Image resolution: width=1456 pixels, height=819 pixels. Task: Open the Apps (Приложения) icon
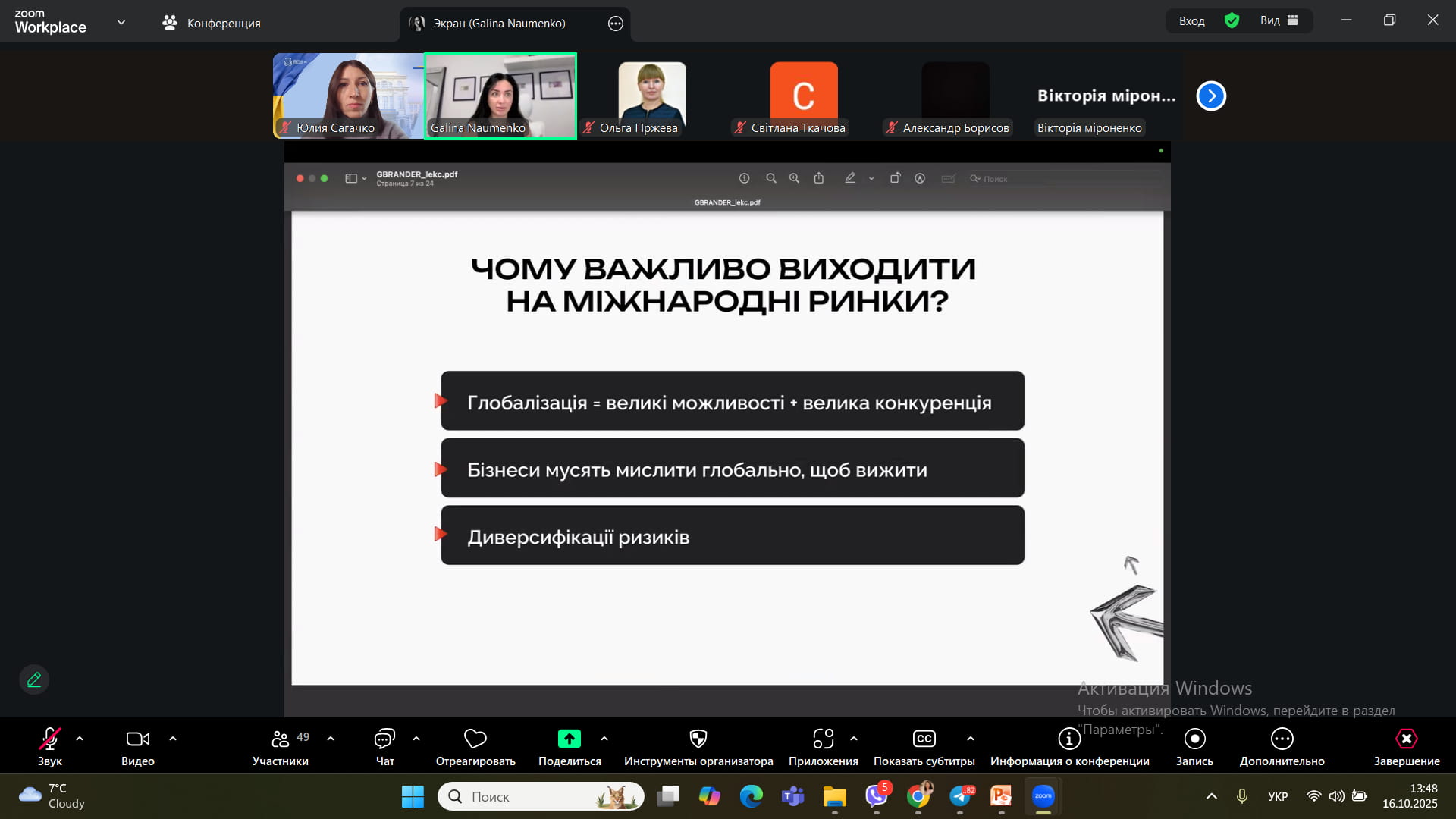[823, 739]
